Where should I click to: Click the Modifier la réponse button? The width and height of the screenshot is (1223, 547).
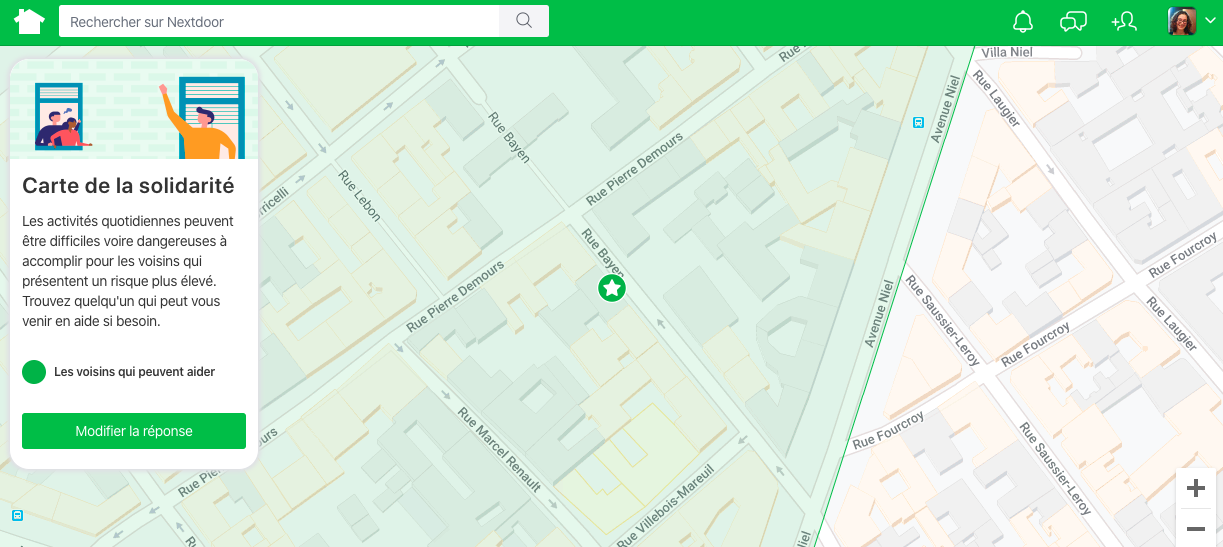point(134,431)
